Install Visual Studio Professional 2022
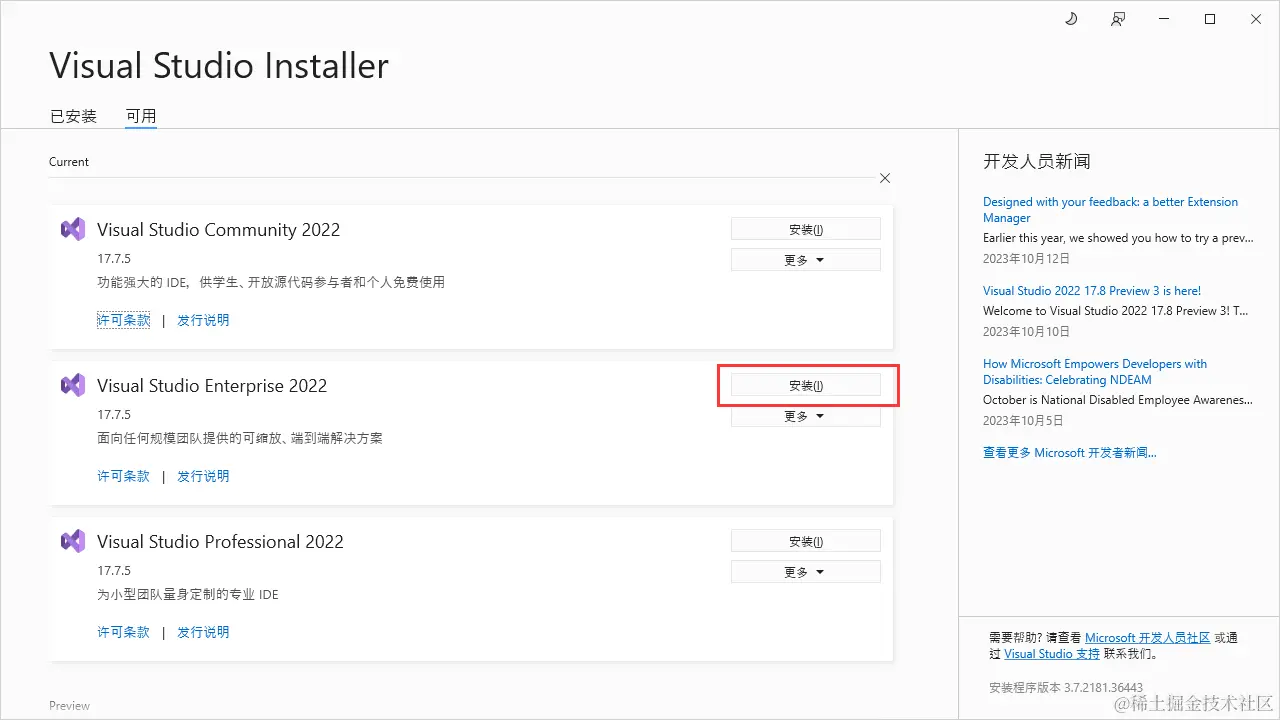The height and width of the screenshot is (720, 1280). point(806,541)
